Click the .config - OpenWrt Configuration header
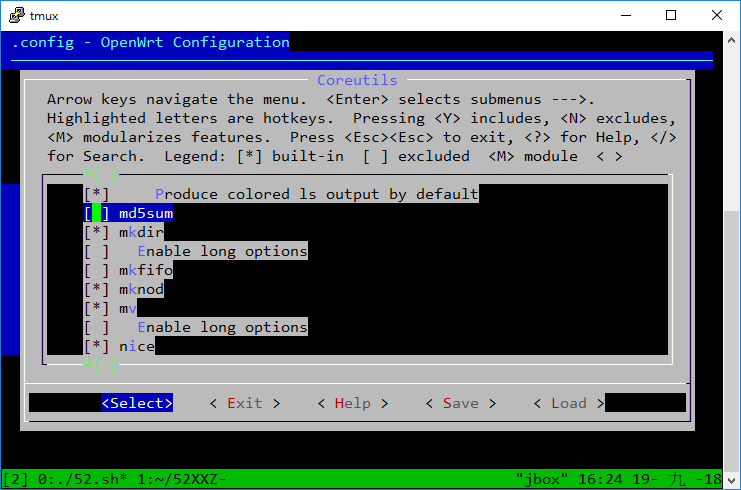This screenshot has height=490, width=741. 150,43
